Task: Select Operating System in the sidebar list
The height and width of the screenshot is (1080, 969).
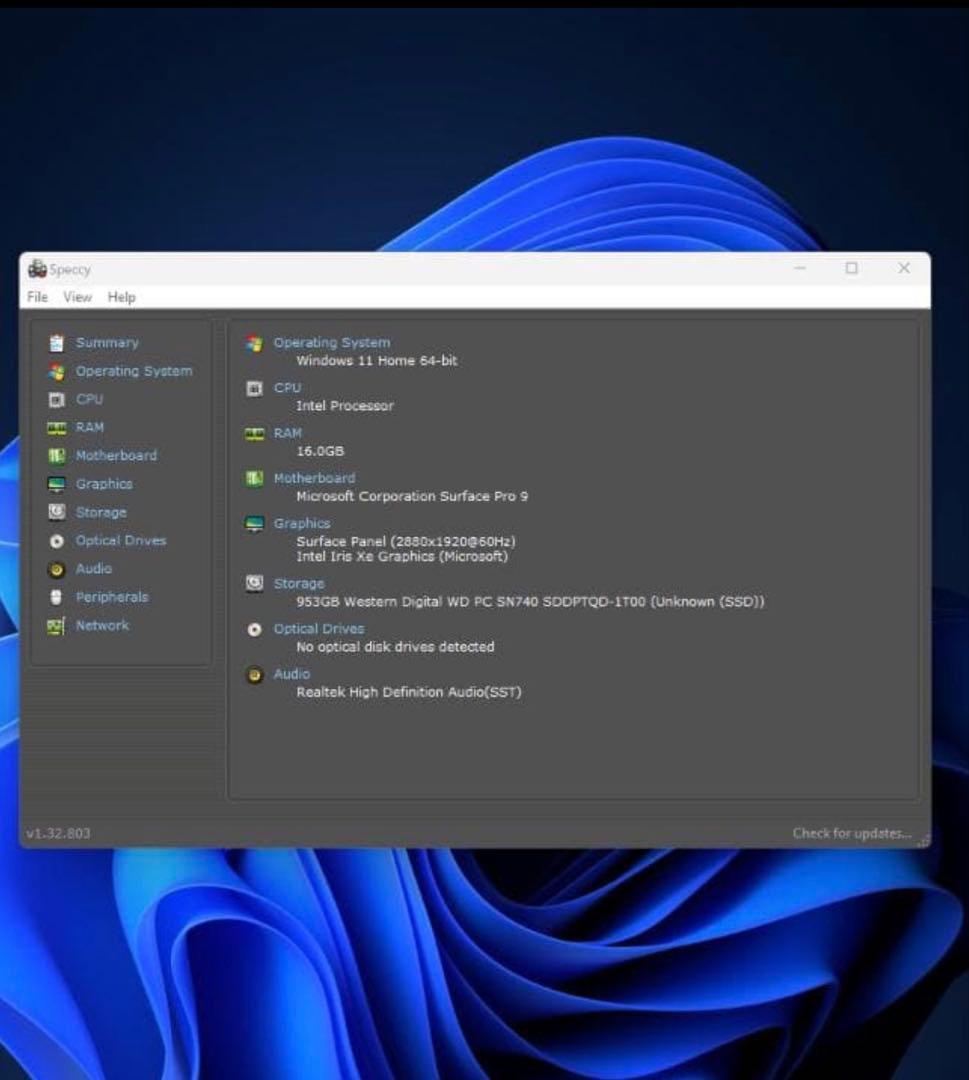Action: pos(133,371)
